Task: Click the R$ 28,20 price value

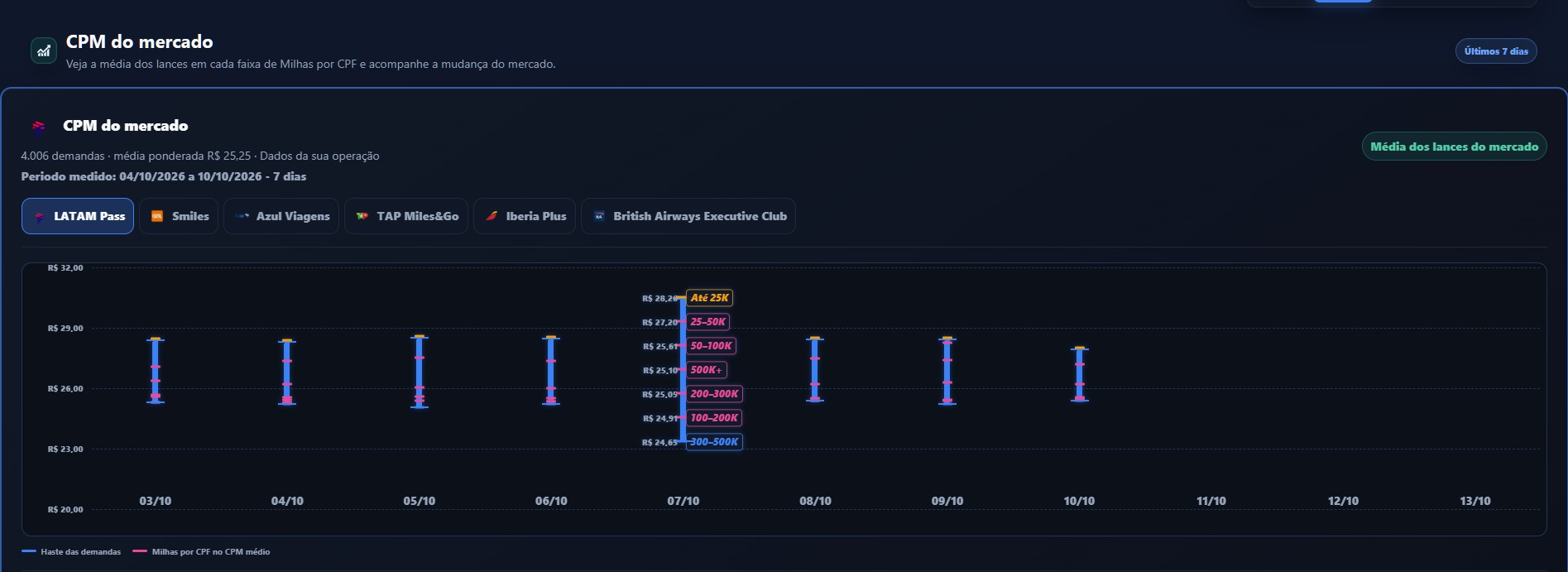Action: click(x=659, y=299)
